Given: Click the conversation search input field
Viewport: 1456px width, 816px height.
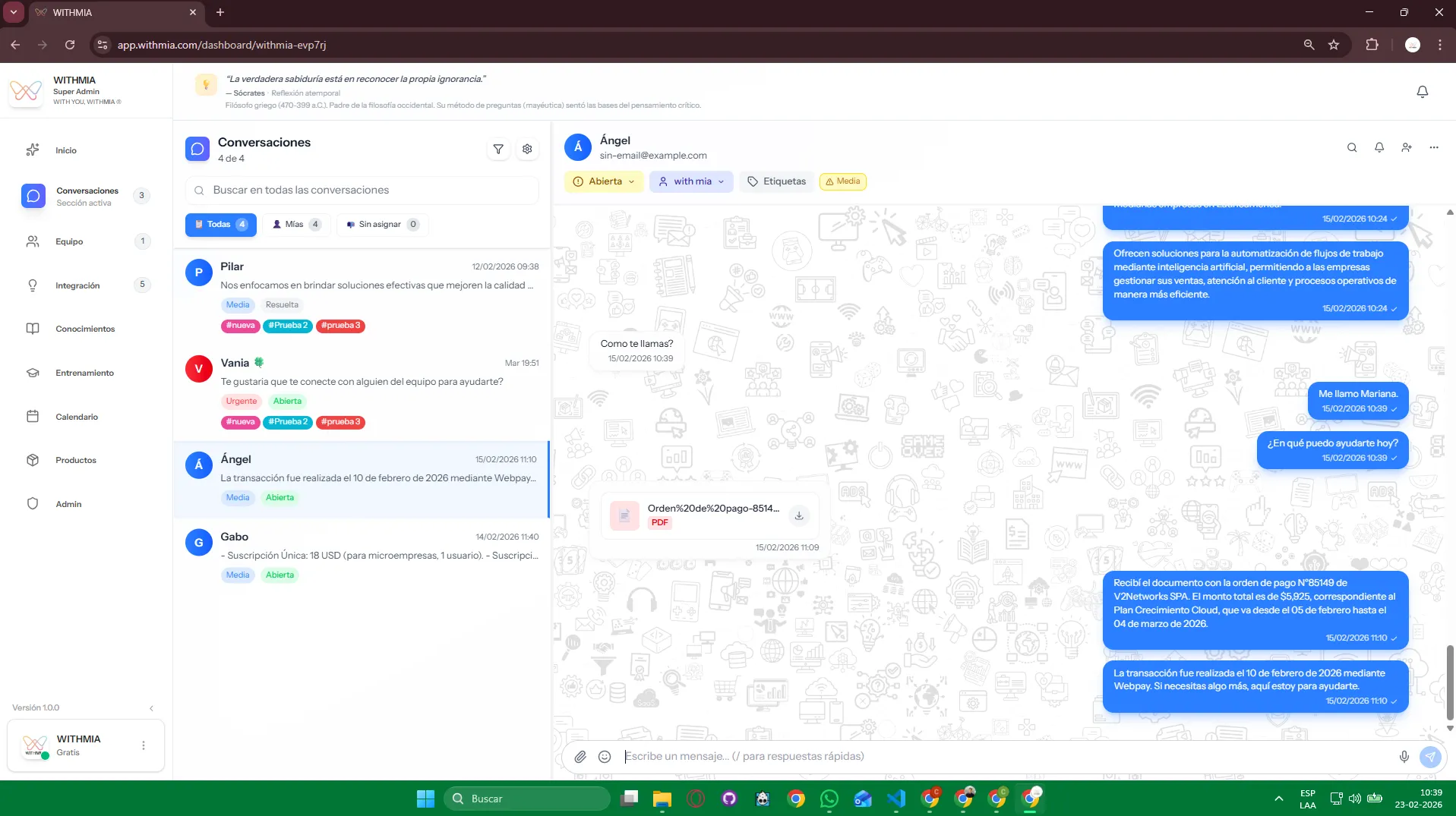Looking at the screenshot, I should click(362, 191).
